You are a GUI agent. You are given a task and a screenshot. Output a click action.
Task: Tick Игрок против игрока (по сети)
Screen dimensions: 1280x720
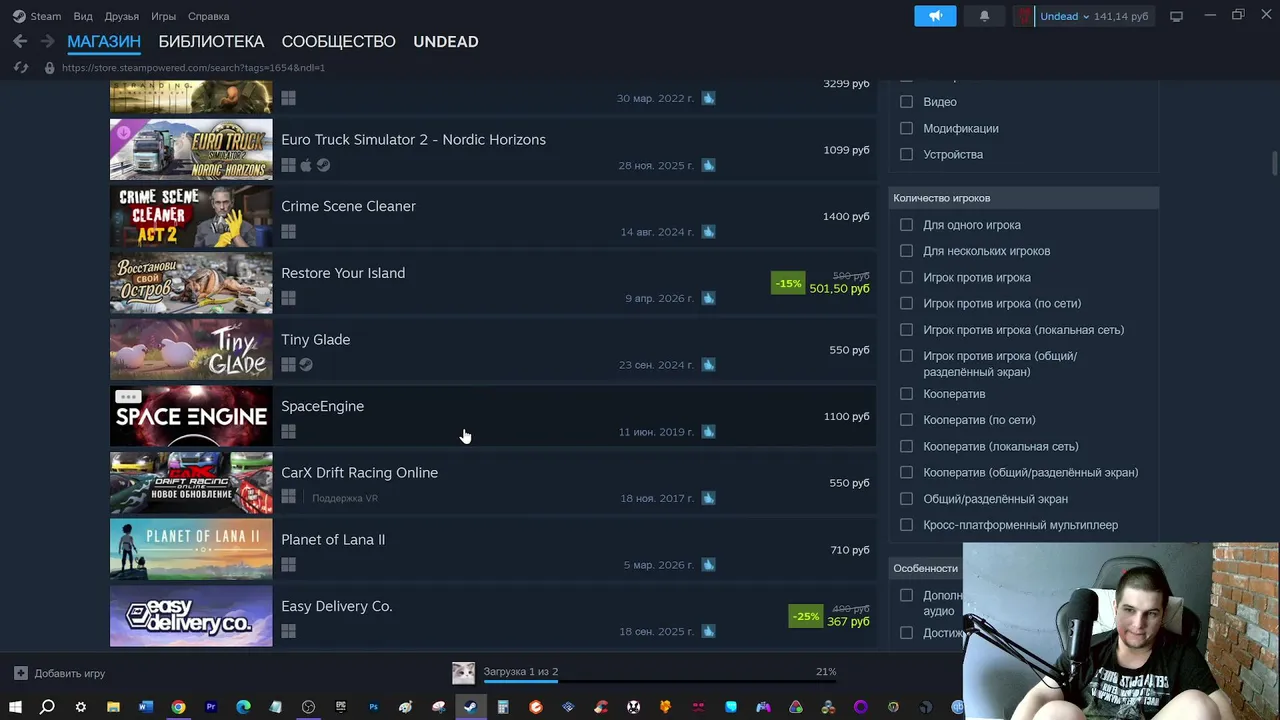pos(906,303)
